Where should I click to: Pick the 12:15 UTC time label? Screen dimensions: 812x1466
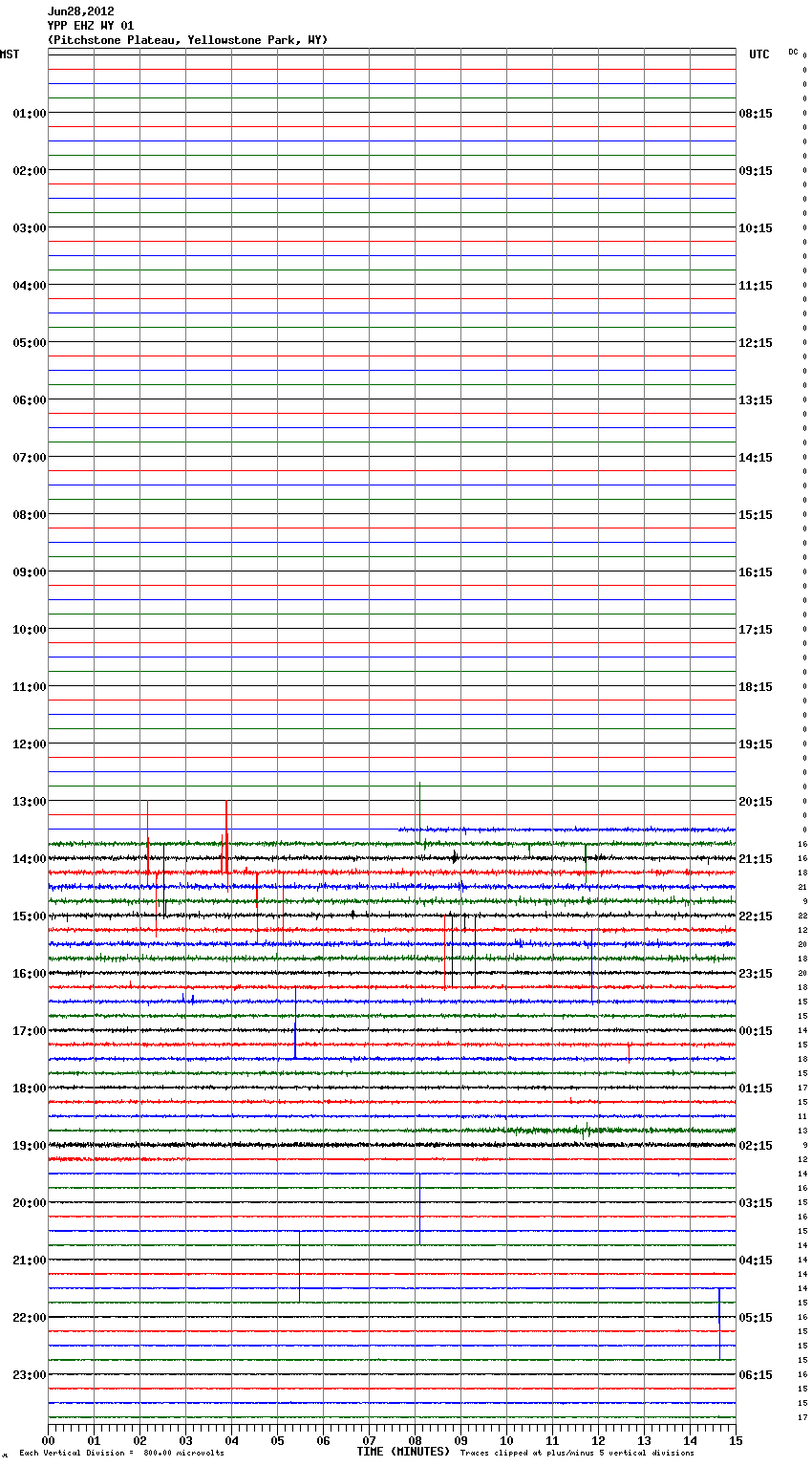[x=756, y=343]
